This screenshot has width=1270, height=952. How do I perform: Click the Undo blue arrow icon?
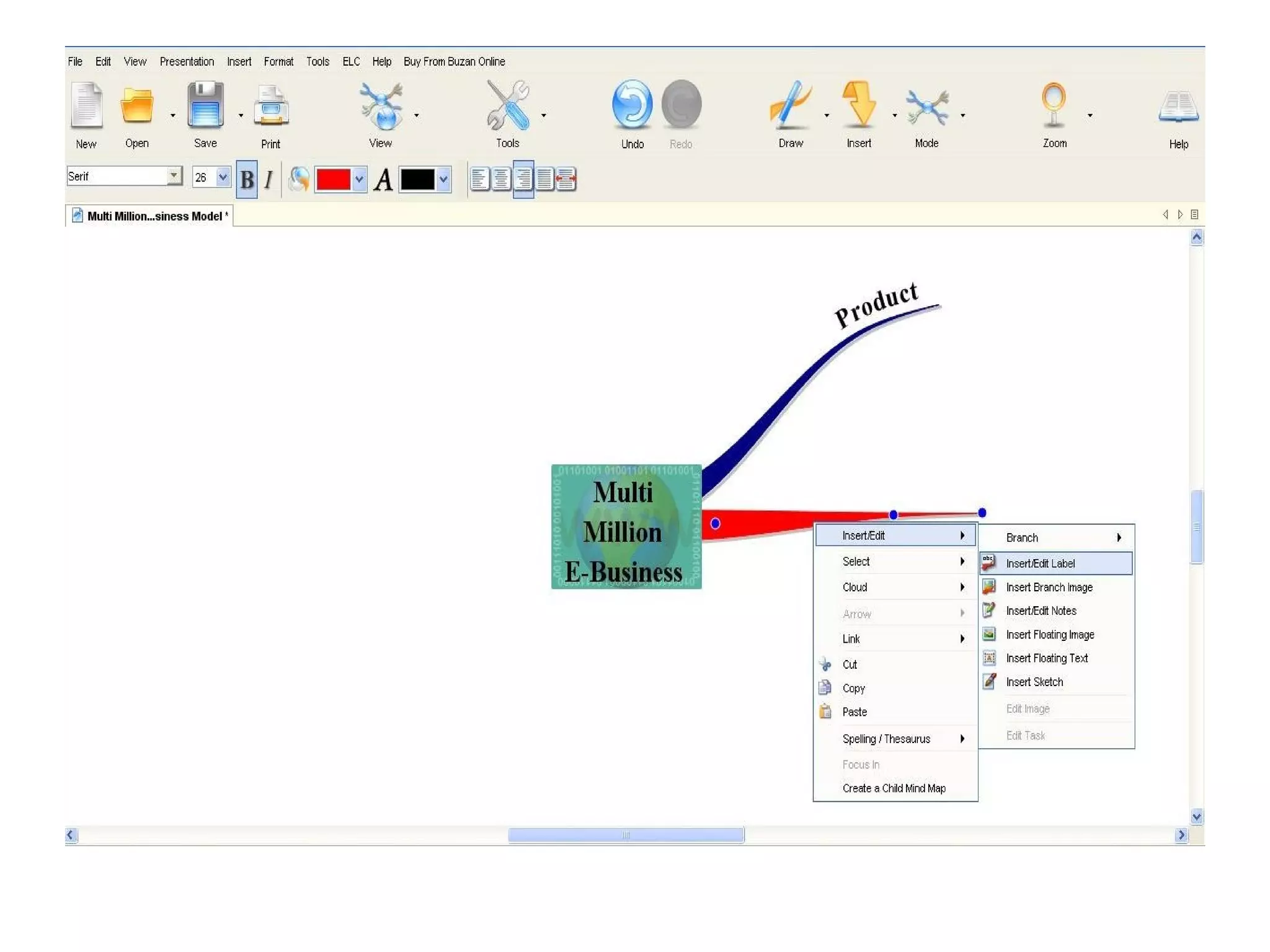[632, 105]
